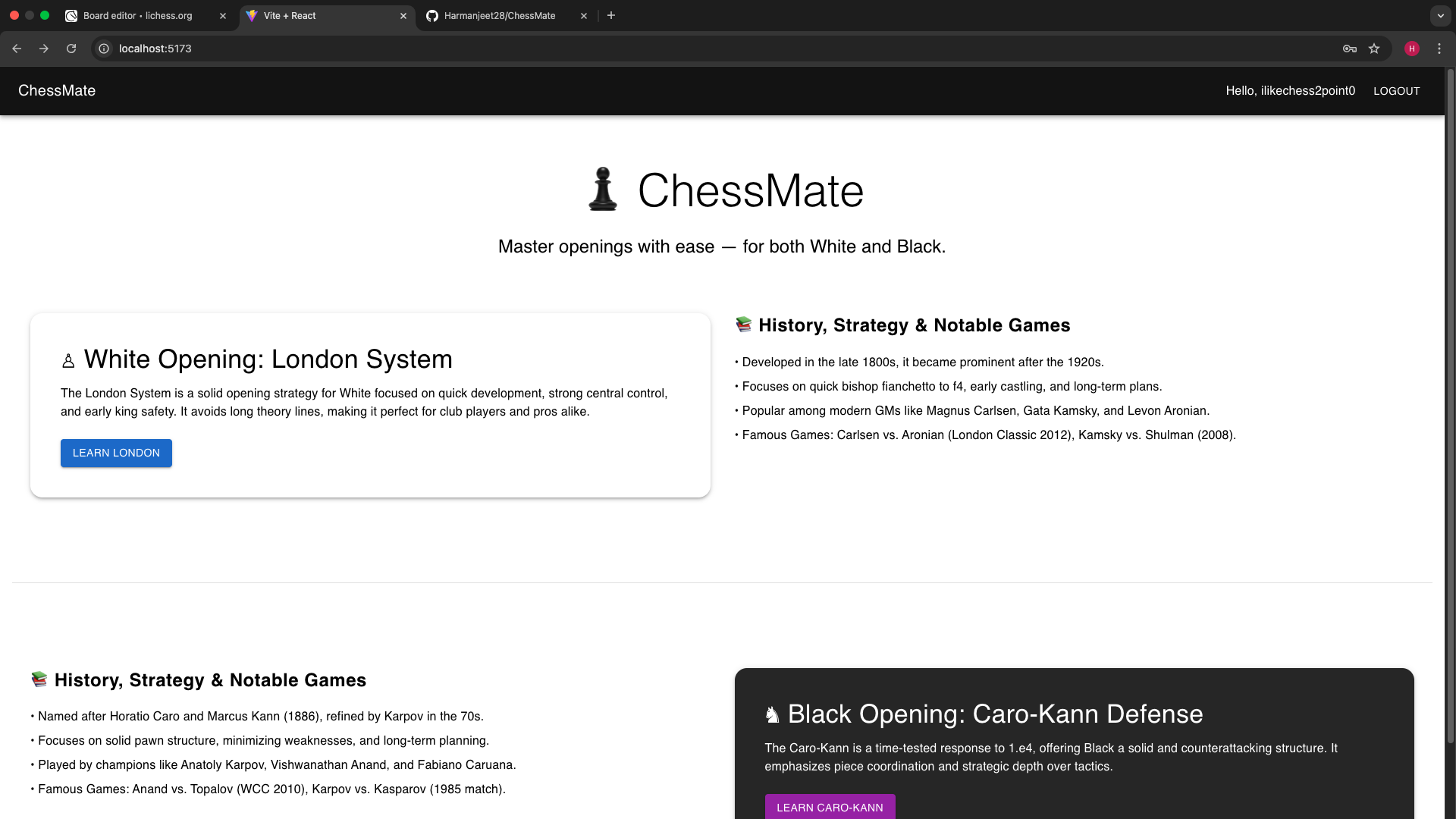
Task: Open the Chrome three-dot menu
Action: (1439, 49)
